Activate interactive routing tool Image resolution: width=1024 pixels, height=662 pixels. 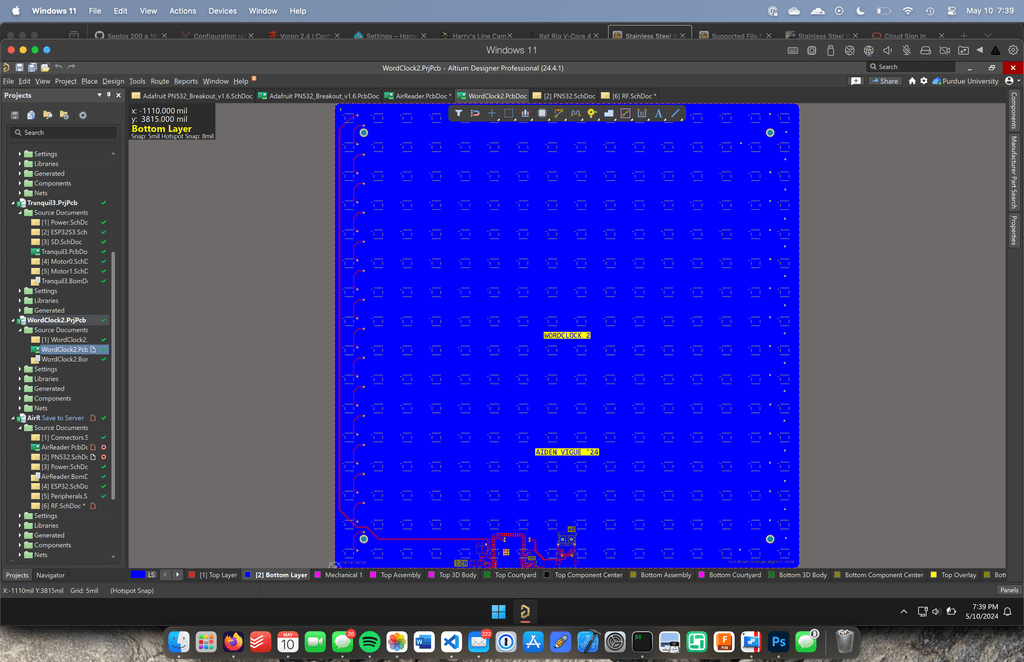(558, 114)
